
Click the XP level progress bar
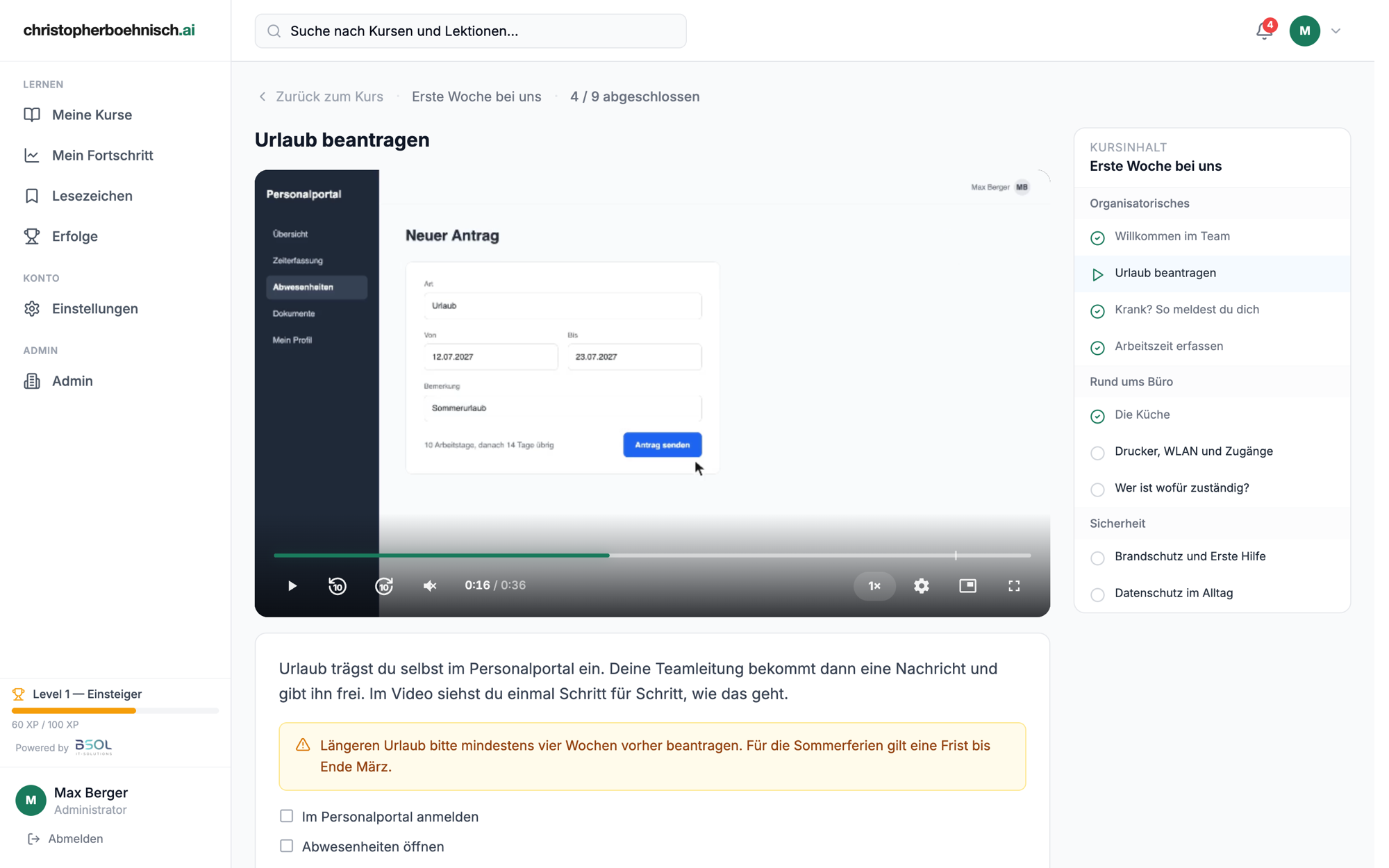pos(115,710)
